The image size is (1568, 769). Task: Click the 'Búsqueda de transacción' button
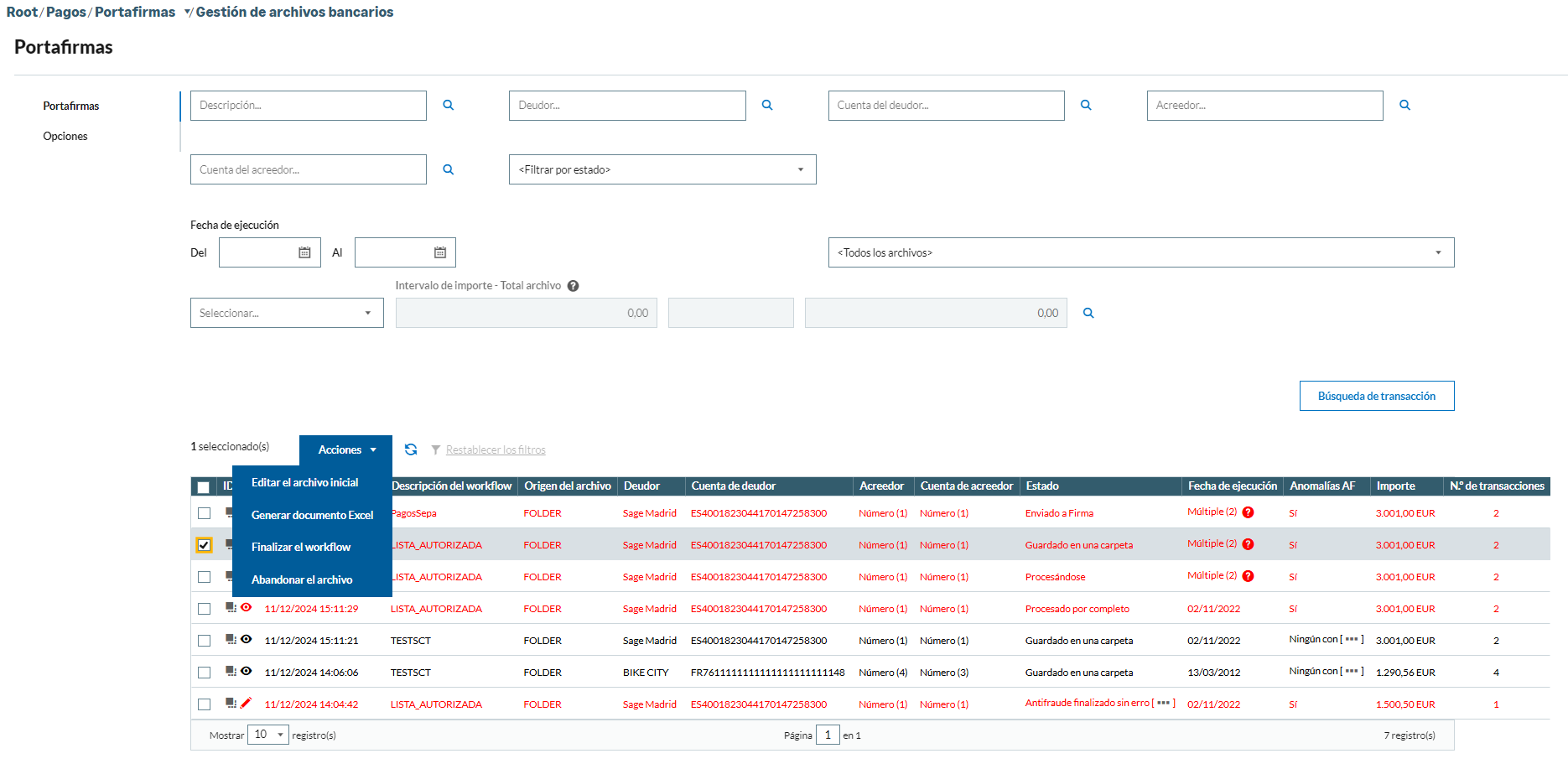(1376, 396)
